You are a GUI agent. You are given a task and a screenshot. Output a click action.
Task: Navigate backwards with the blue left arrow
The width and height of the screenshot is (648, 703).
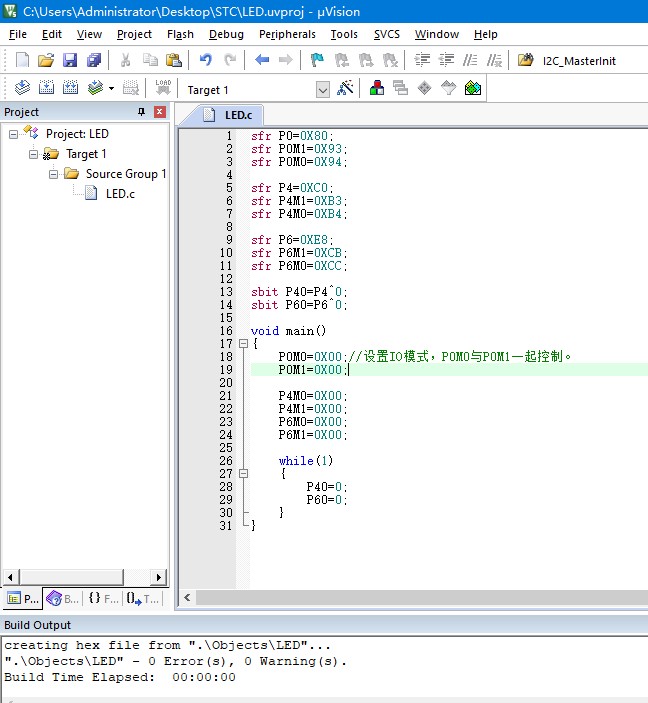(262, 60)
